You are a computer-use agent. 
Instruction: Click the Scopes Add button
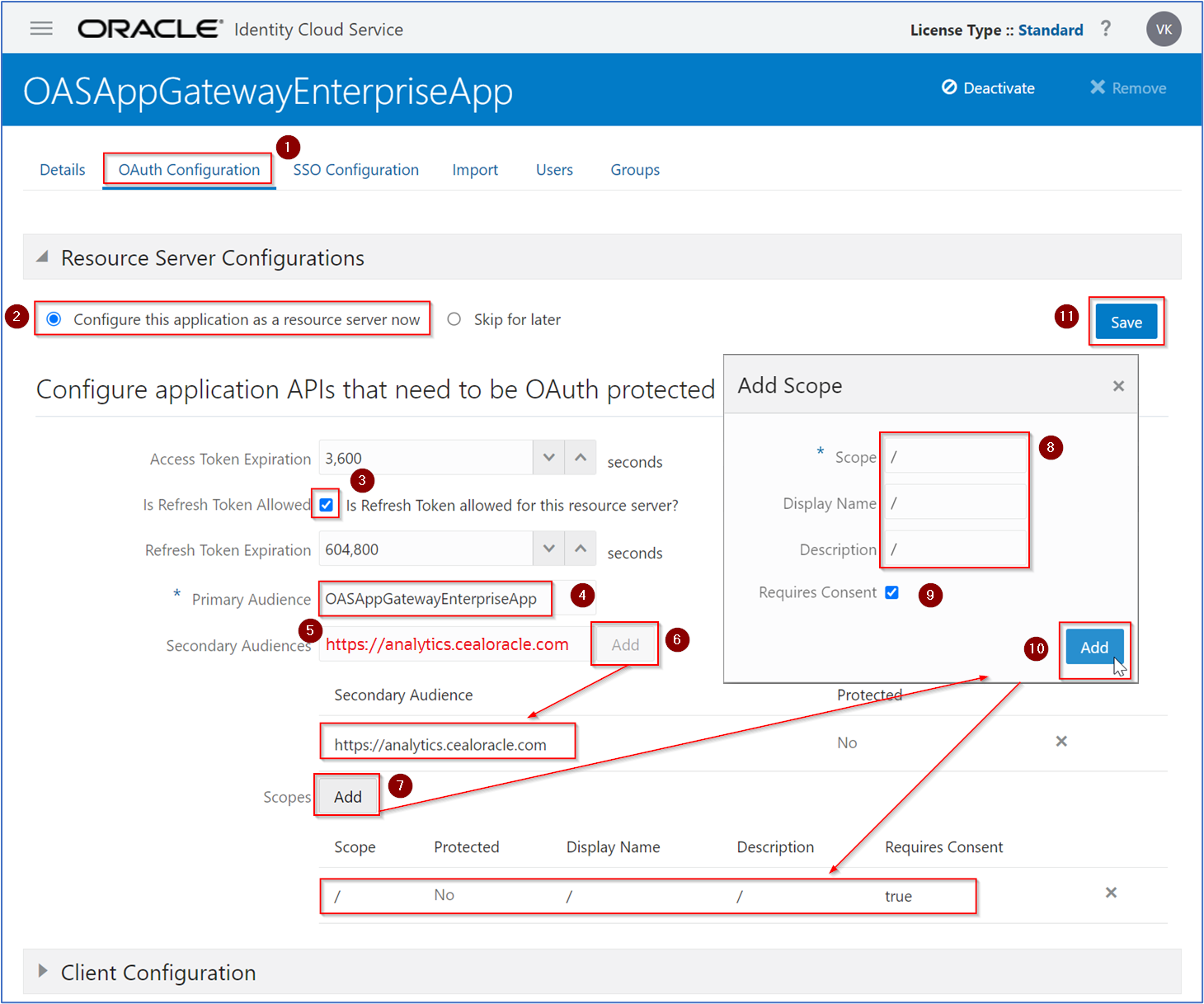(347, 797)
